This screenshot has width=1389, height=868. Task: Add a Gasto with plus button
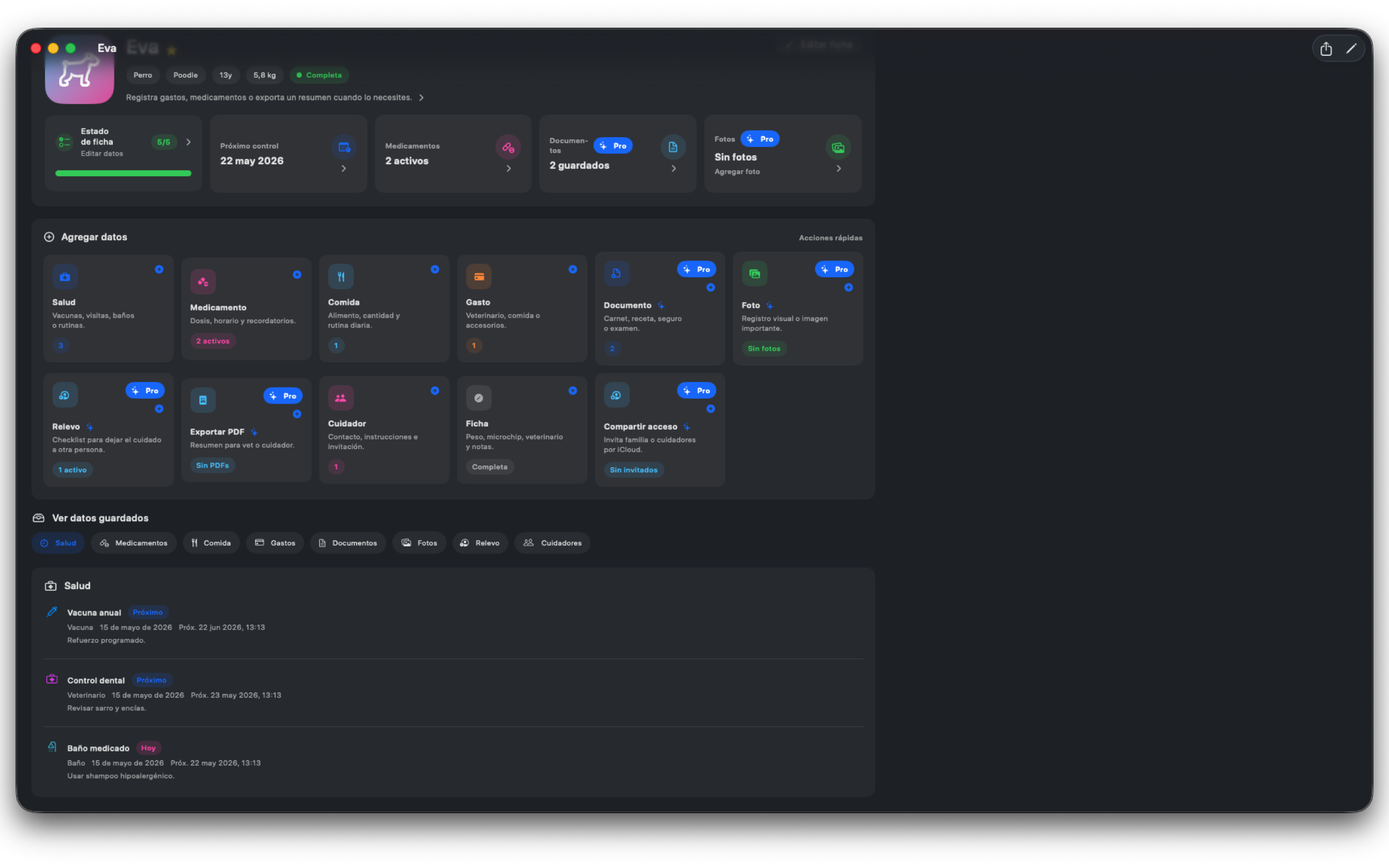[x=573, y=269]
